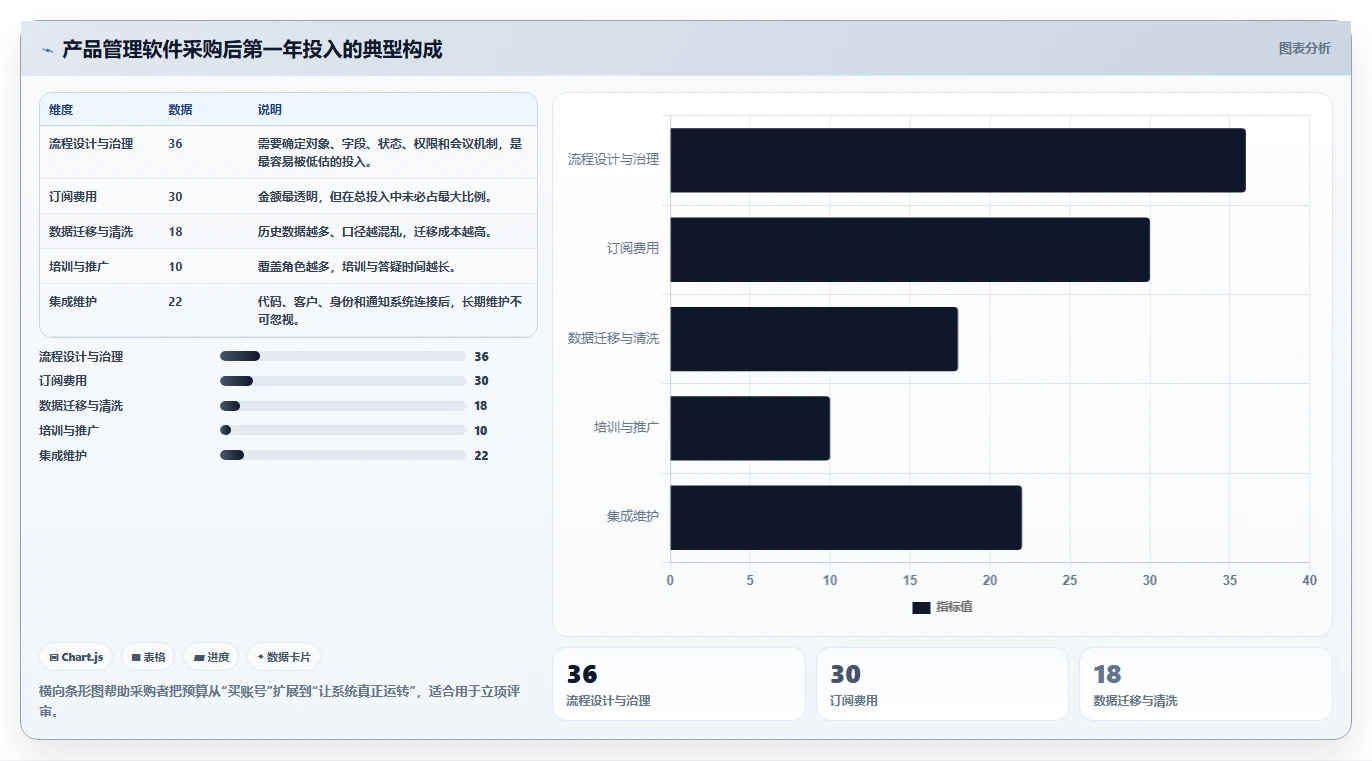Select the 表格 tag chip
The image size is (1372, 761).
pyautogui.click(x=148, y=657)
